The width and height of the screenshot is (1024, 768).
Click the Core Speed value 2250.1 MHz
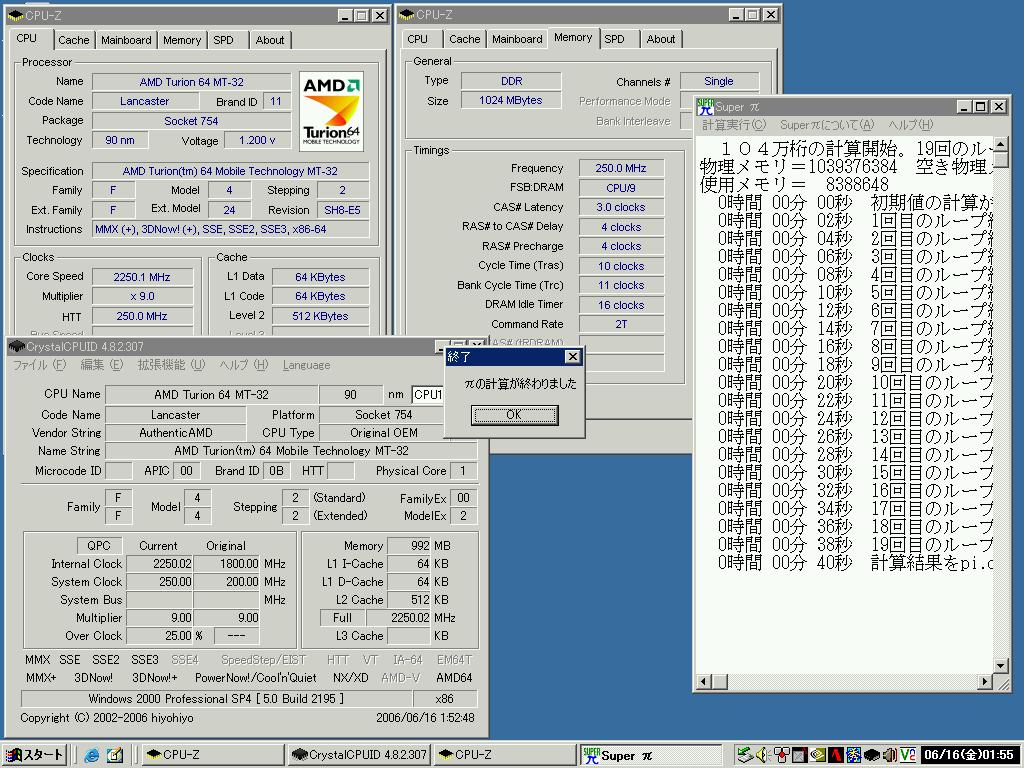pos(142,277)
